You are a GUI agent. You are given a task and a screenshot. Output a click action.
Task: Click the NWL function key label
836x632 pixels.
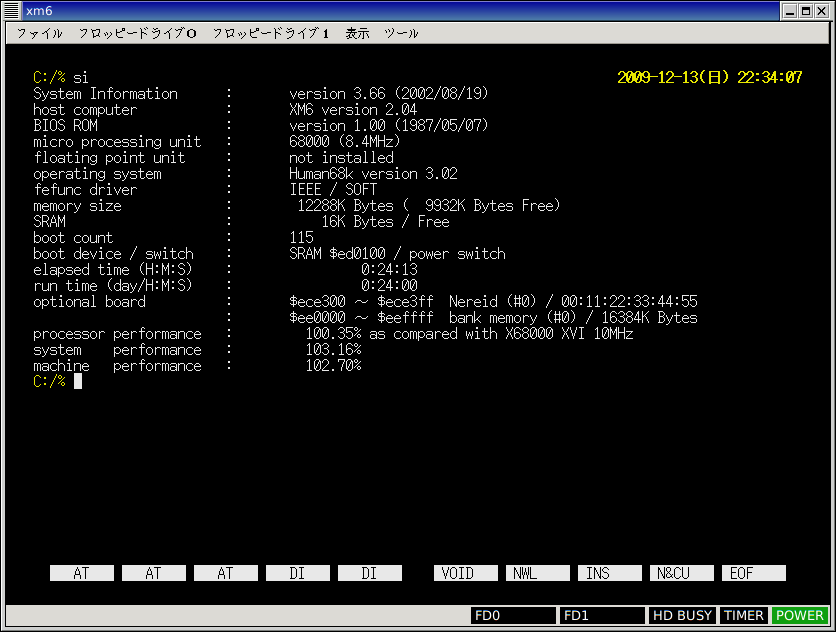pos(537,573)
